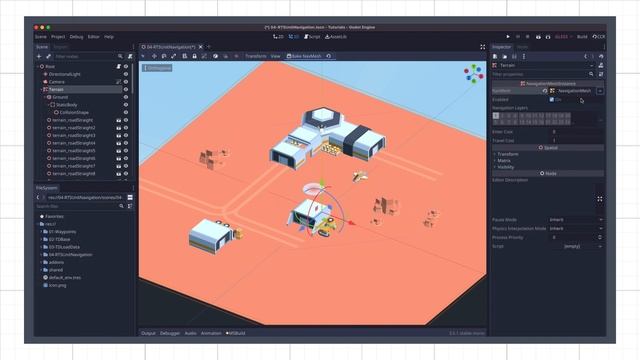Viewport: 640px width, 360px height.
Task: Toggle visibility of Ground node
Action: [126, 97]
